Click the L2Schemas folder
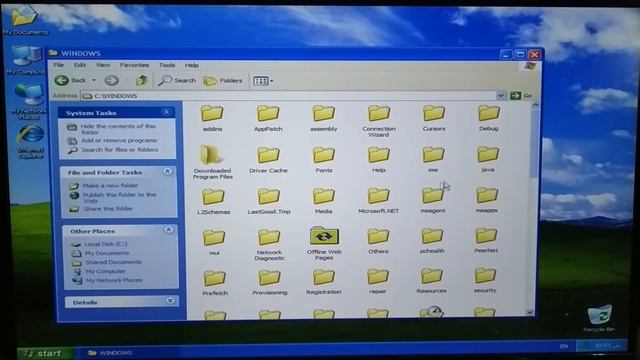640x360 pixels. [213, 201]
